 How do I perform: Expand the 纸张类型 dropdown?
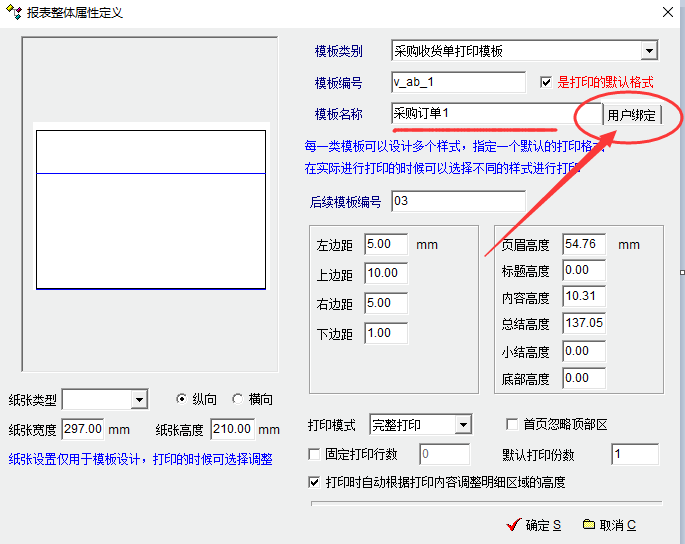139,400
